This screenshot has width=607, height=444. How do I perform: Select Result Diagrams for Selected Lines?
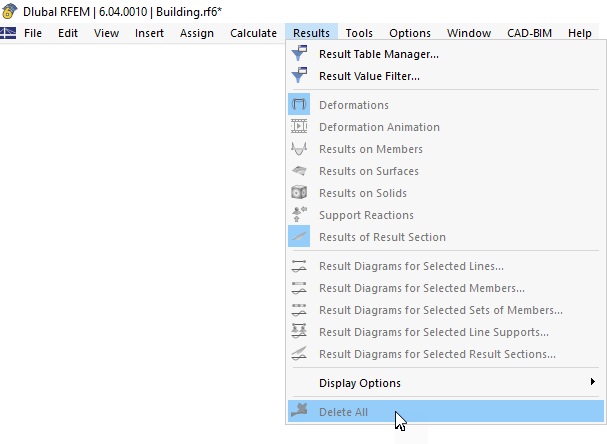click(411, 266)
